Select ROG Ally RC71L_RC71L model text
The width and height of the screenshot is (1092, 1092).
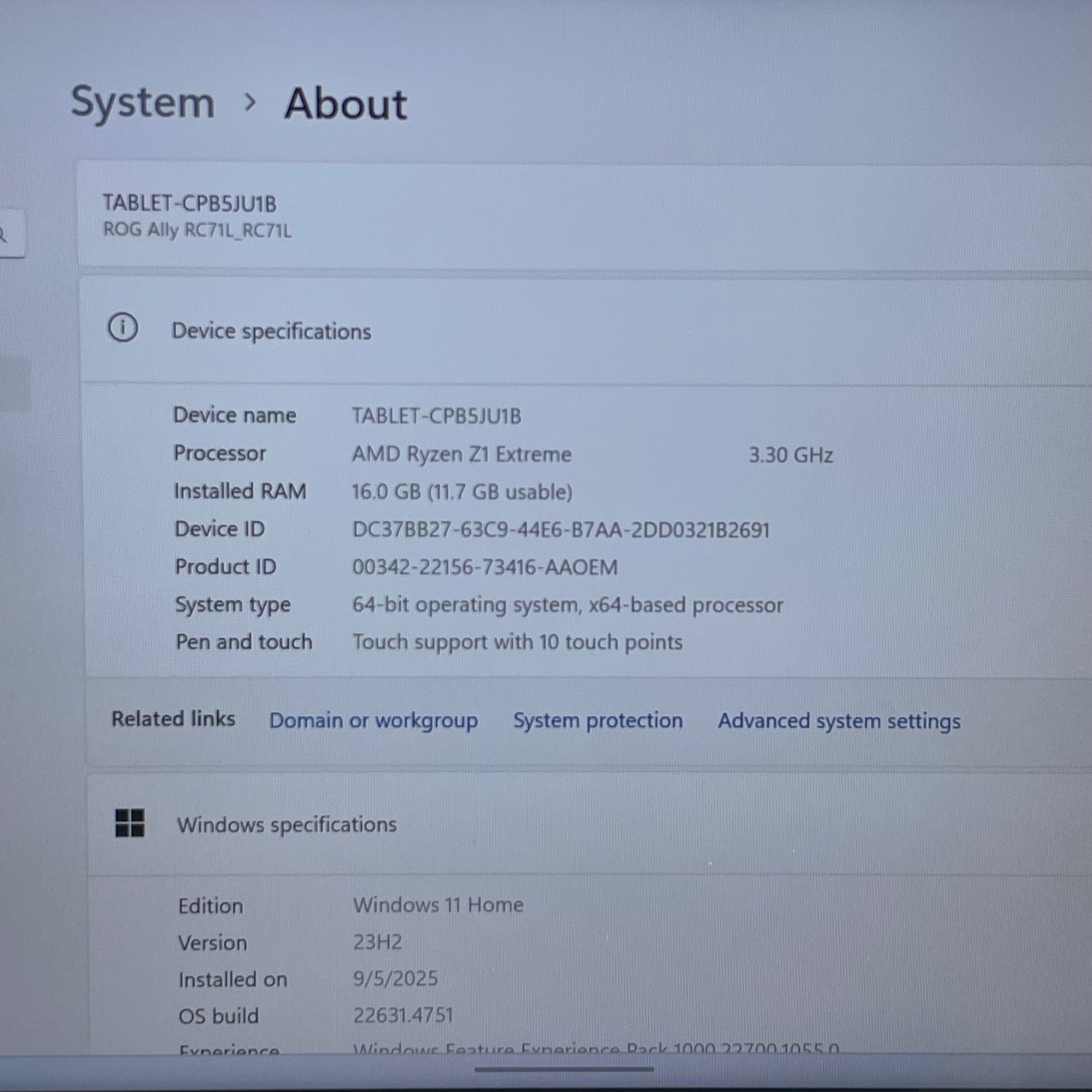tap(197, 230)
